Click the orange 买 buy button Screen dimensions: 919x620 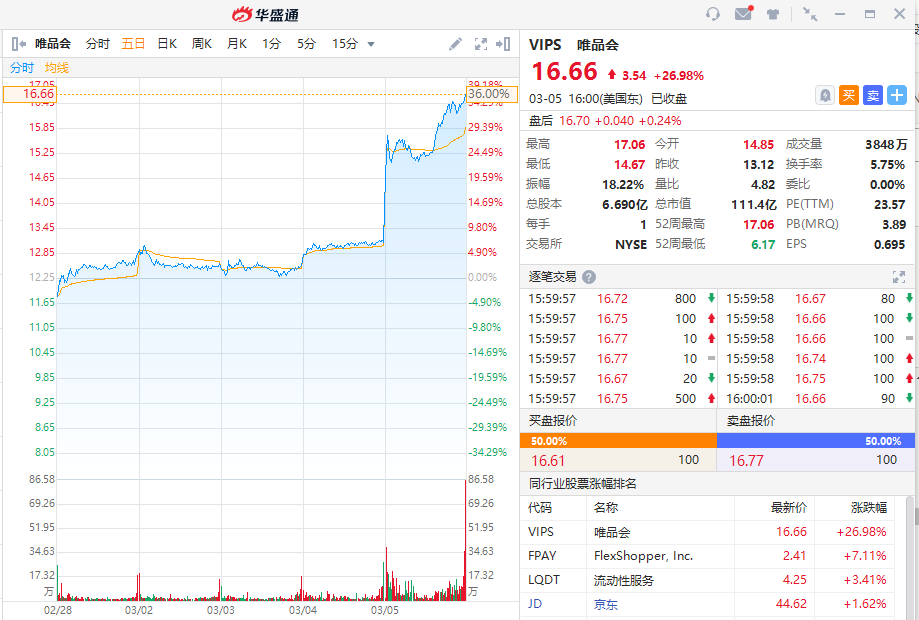[849, 95]
